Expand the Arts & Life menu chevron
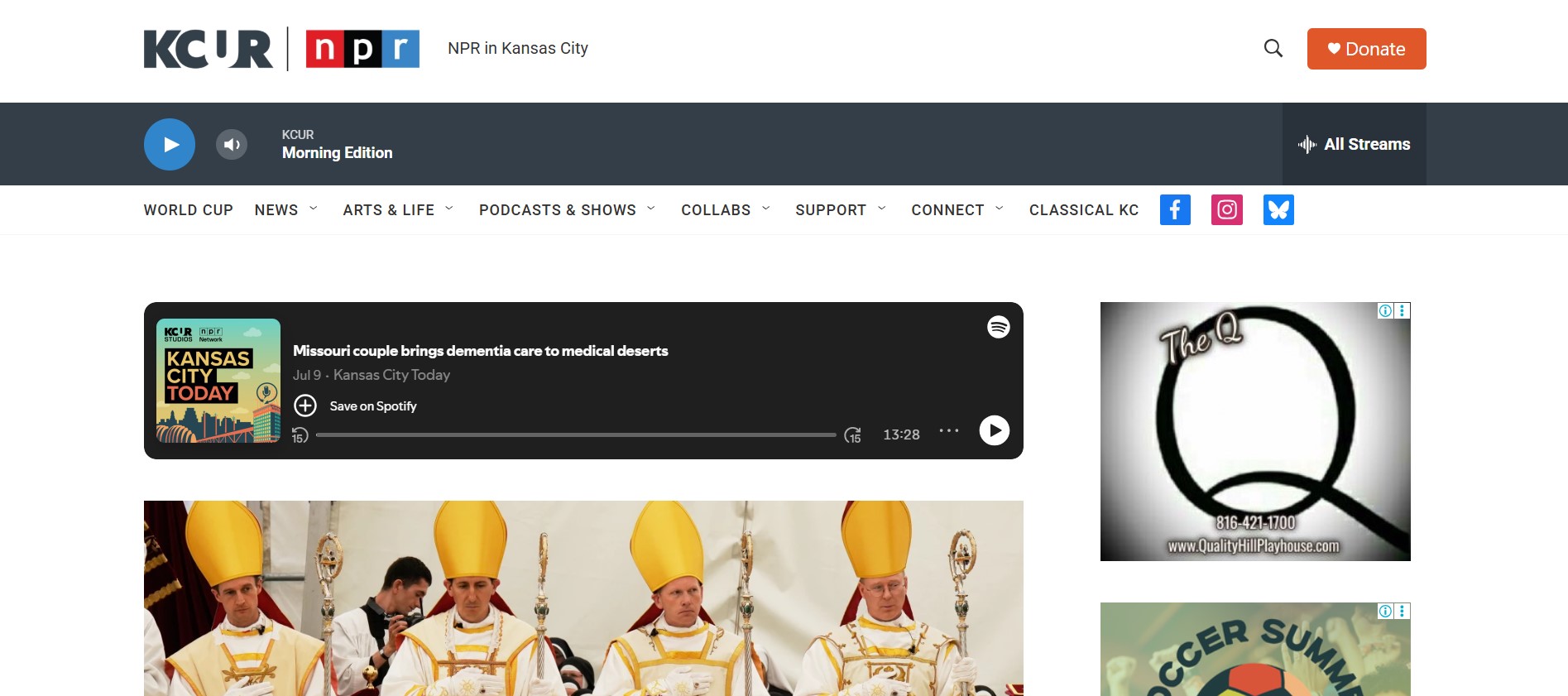The width and height of the screenshot is (1568, 696). [449, 209]
